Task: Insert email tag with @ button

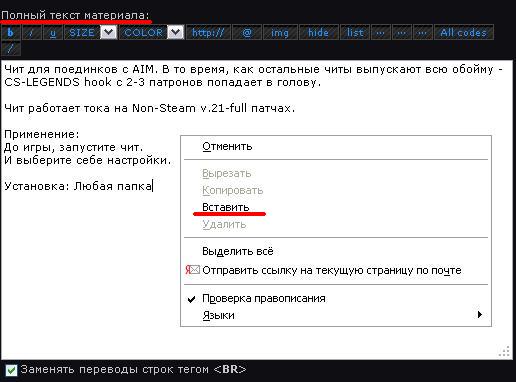Action: (247, 32)
